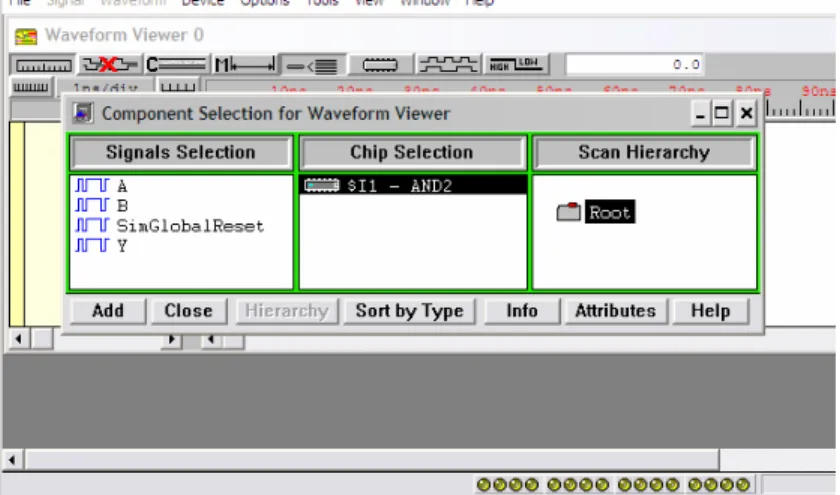Click the waveform icon beside SimGlobalReset
840x495 pixels.
(x=92, y=225)
